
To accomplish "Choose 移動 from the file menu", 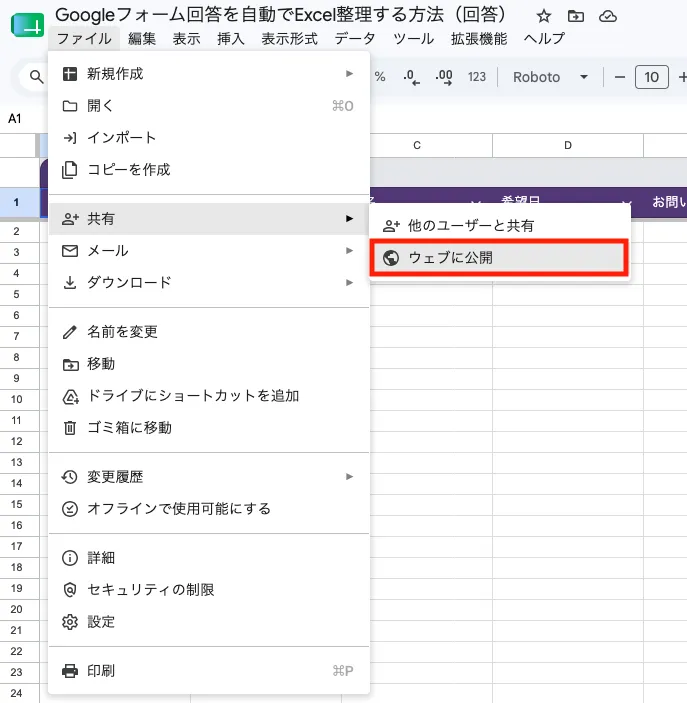I will 209,364.
